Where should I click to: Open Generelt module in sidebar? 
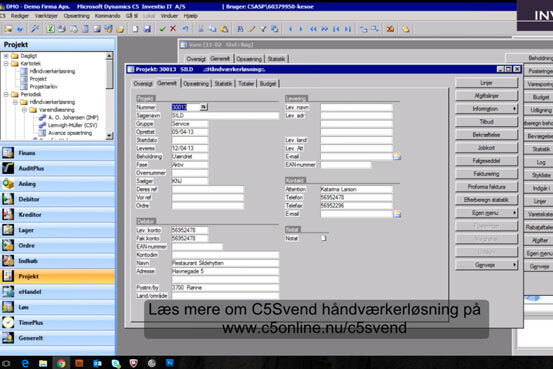(x=58, y=338)
